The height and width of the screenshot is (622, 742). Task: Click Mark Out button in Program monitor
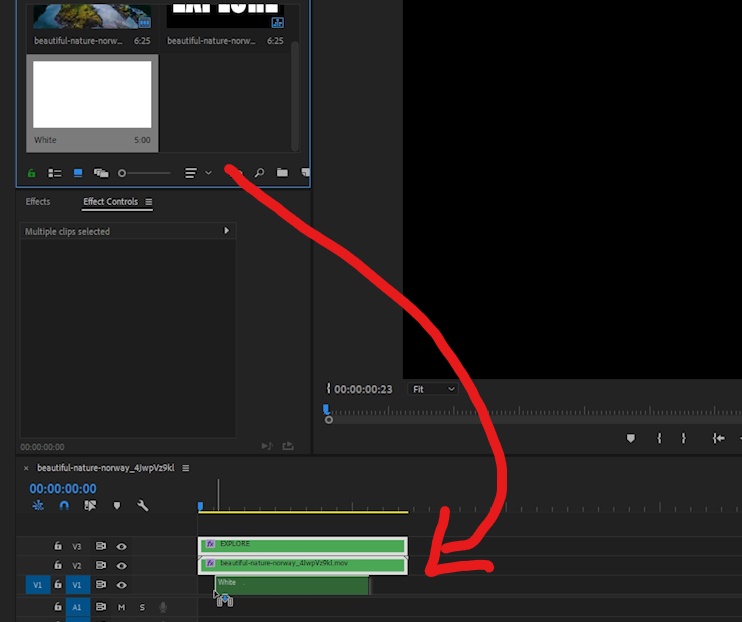(683, 438)
